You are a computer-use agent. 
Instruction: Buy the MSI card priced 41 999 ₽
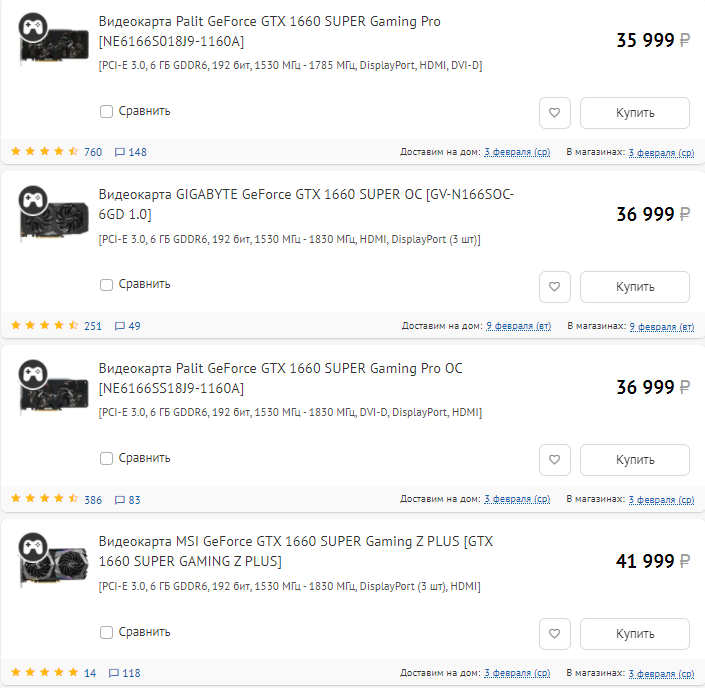[635, 634]
